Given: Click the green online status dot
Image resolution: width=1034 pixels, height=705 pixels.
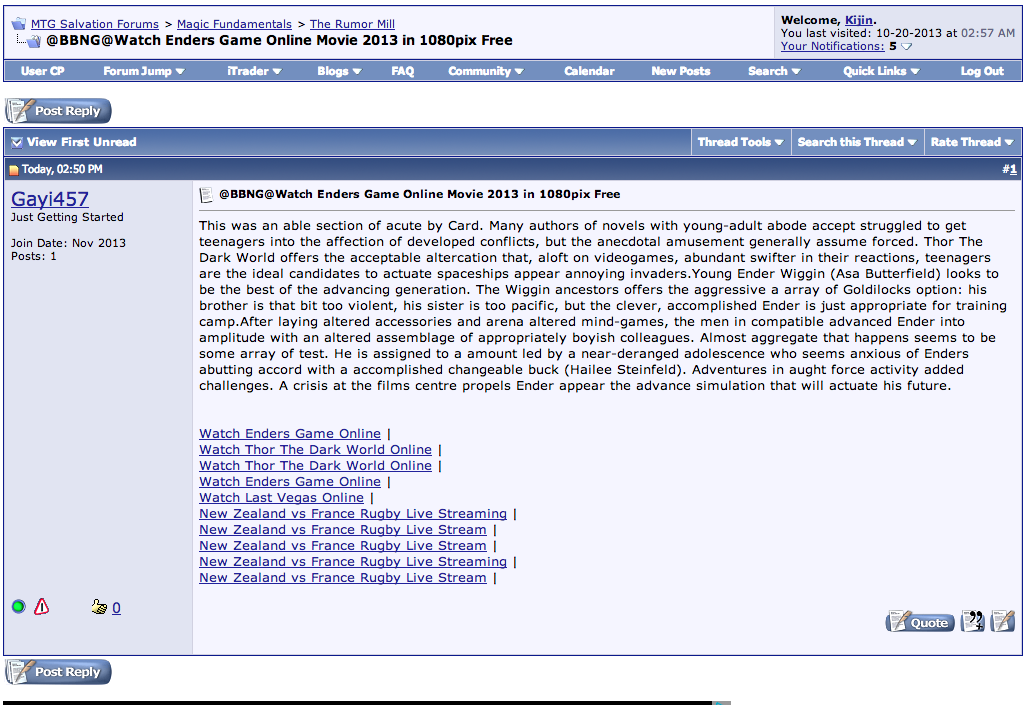Looking at the screenshot, I should click(x=18, y=607).
